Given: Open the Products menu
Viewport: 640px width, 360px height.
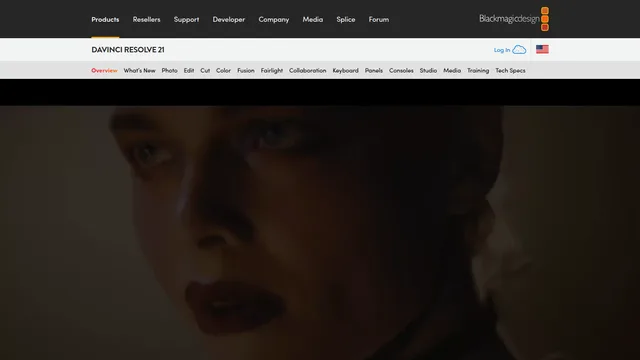Looking at the screenshot, I should click(x=105, y=20).
